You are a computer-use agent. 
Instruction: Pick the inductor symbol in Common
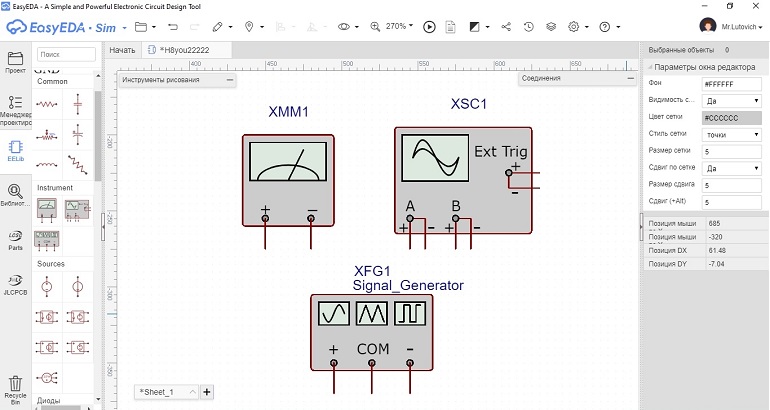point(47,165)
